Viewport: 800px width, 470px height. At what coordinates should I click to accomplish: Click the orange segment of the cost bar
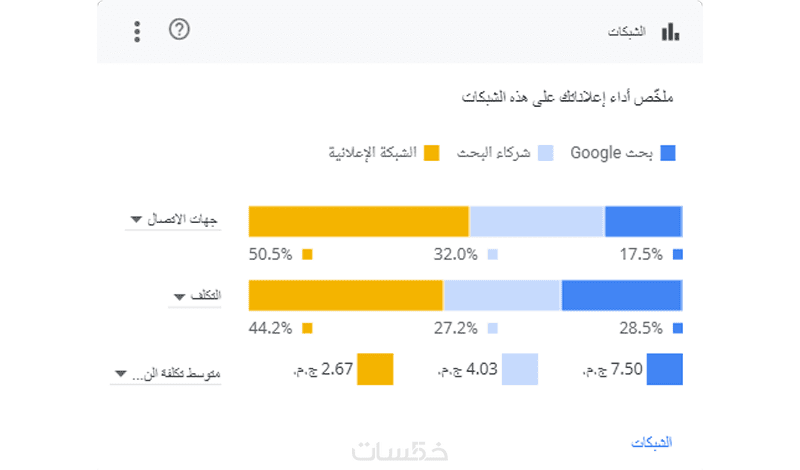tap(345, 295)
